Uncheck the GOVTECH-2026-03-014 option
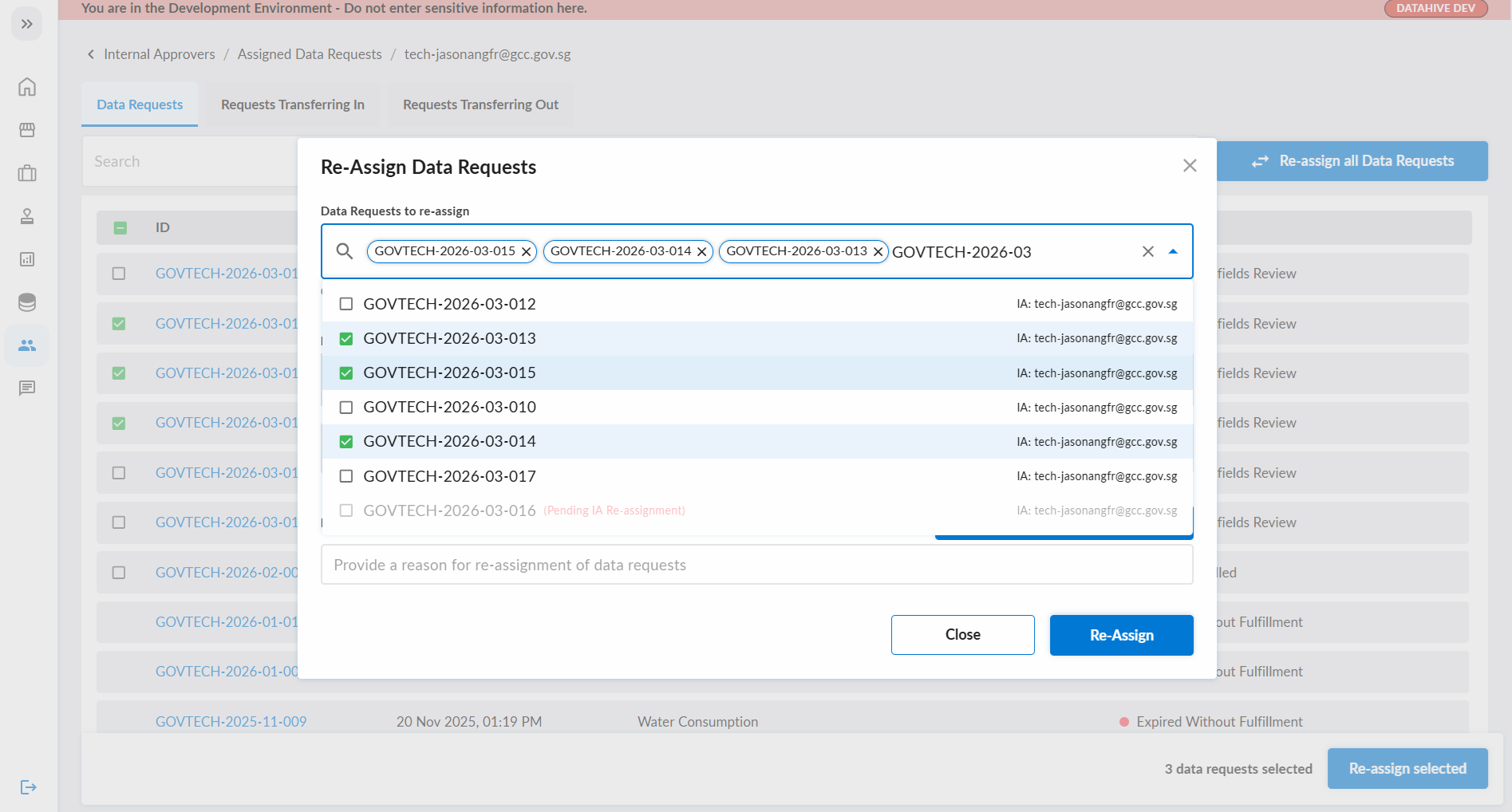 (x=346, y=442)
